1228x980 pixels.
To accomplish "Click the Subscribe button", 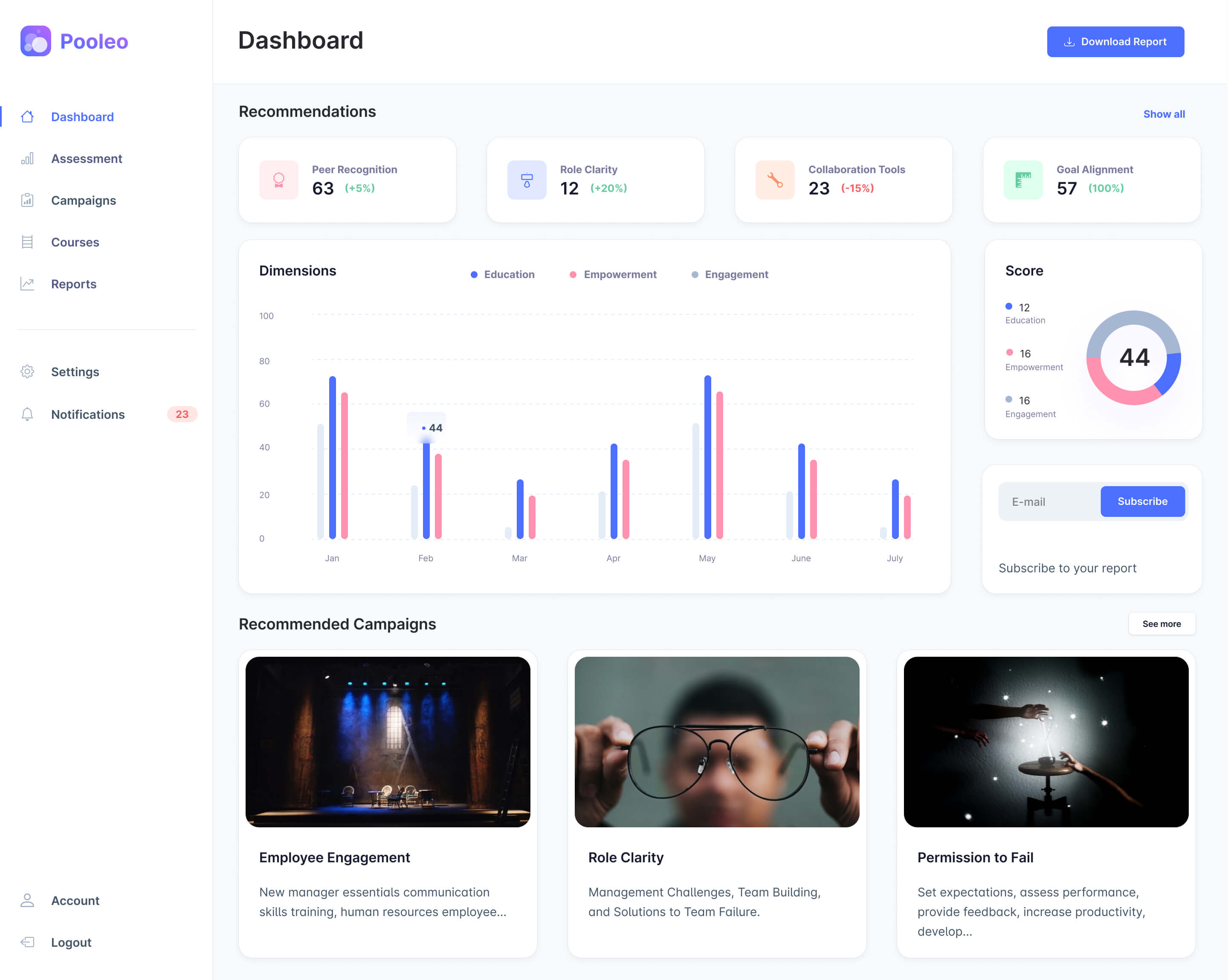I will (1143, 502).
